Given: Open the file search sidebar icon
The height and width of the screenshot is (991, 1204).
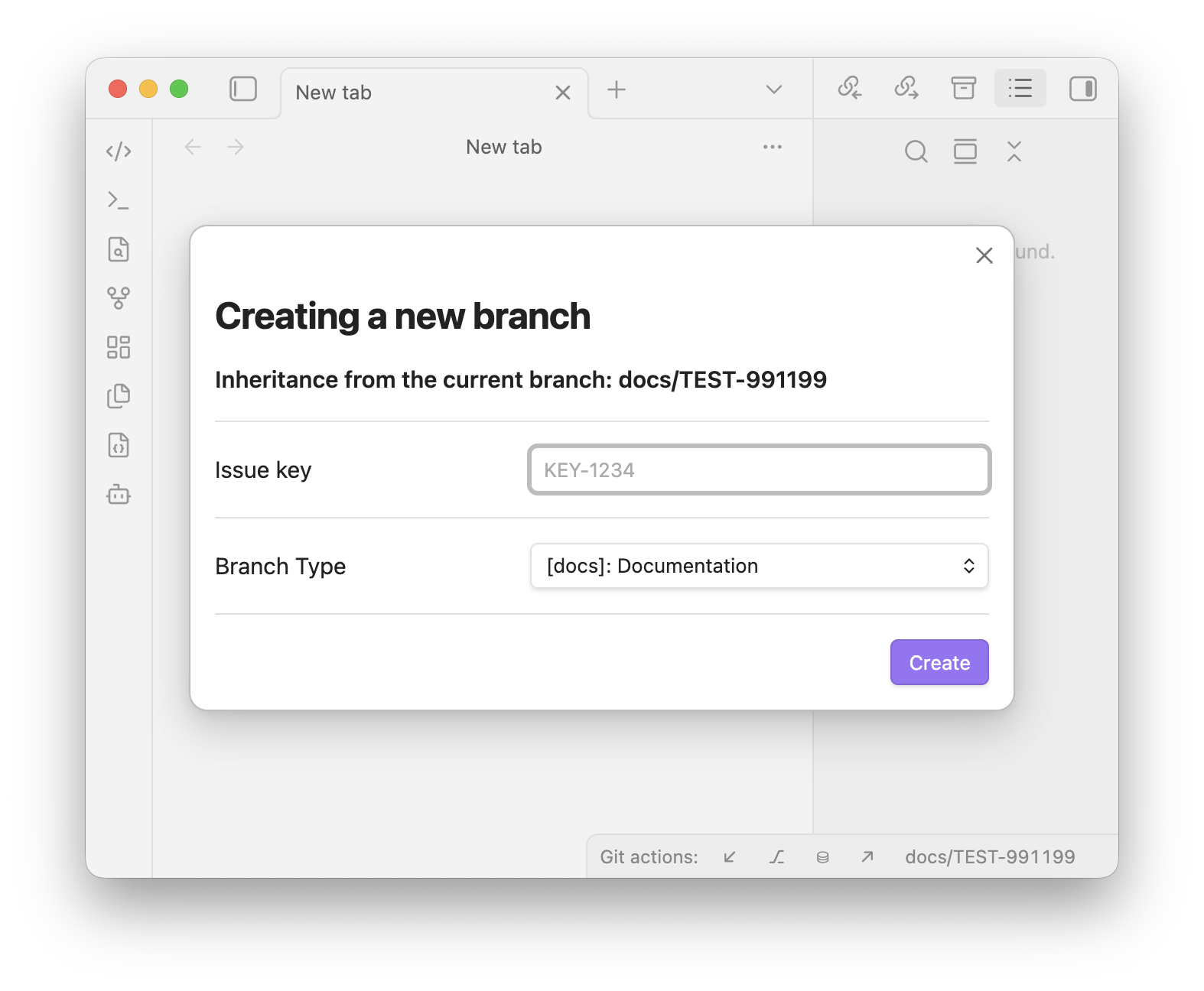Looking at the screenshot, I should point(119,249).
